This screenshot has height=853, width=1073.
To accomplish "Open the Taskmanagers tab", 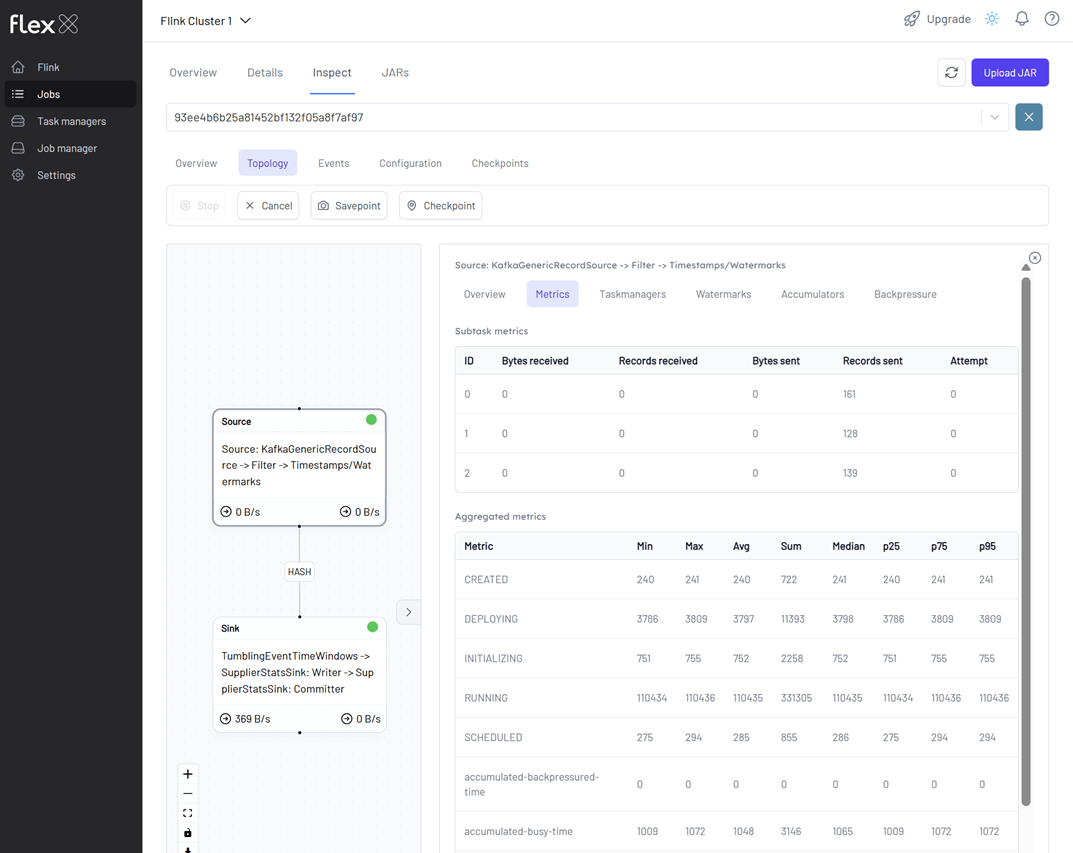I will point(632,294).
